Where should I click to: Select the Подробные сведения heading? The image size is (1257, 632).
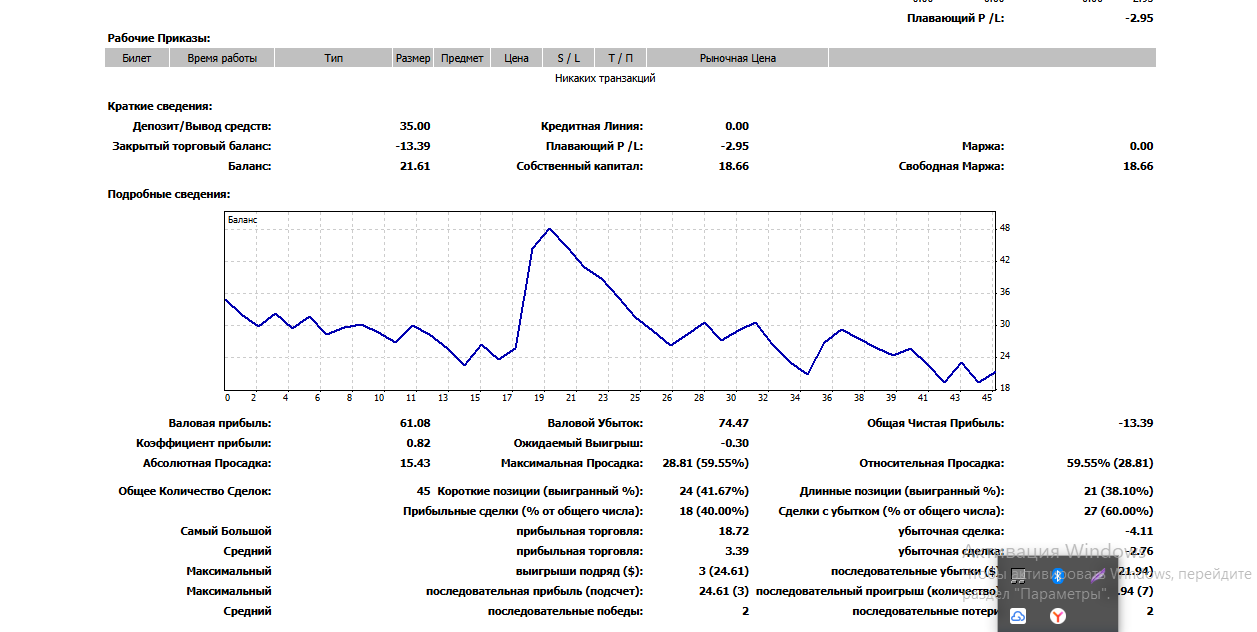[x=169, y=194]
